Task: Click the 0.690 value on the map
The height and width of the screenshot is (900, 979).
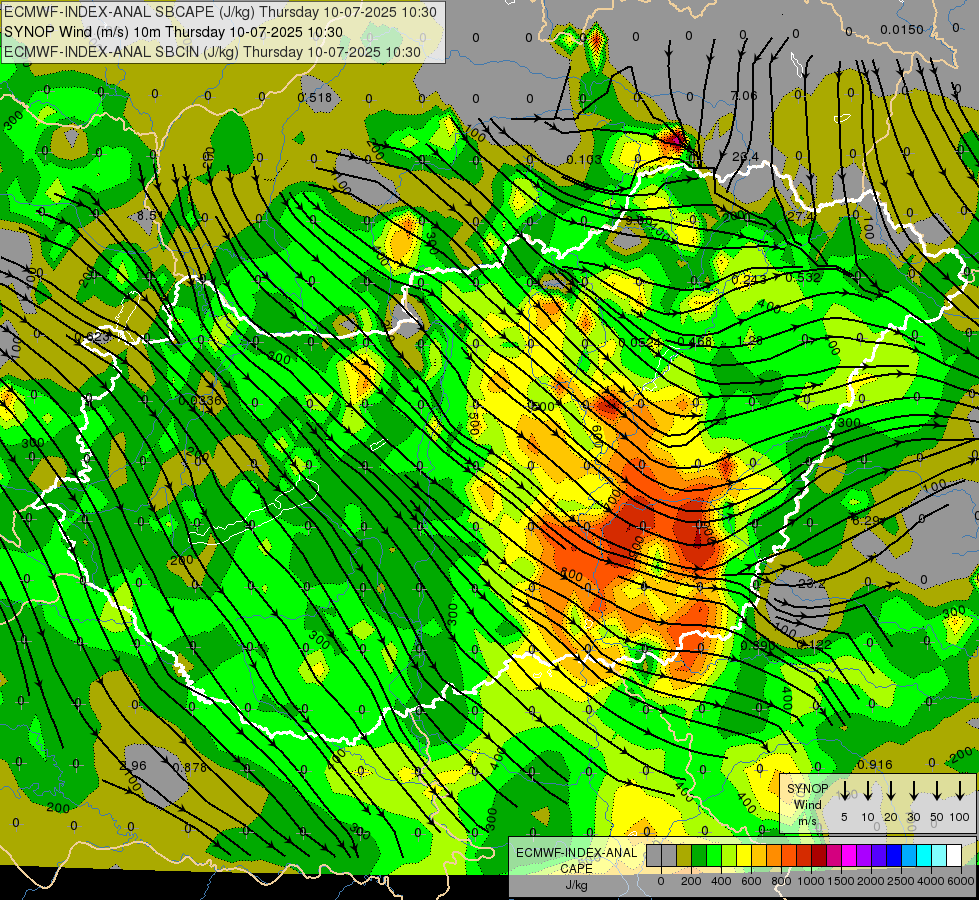Action: tap(757, 645)
